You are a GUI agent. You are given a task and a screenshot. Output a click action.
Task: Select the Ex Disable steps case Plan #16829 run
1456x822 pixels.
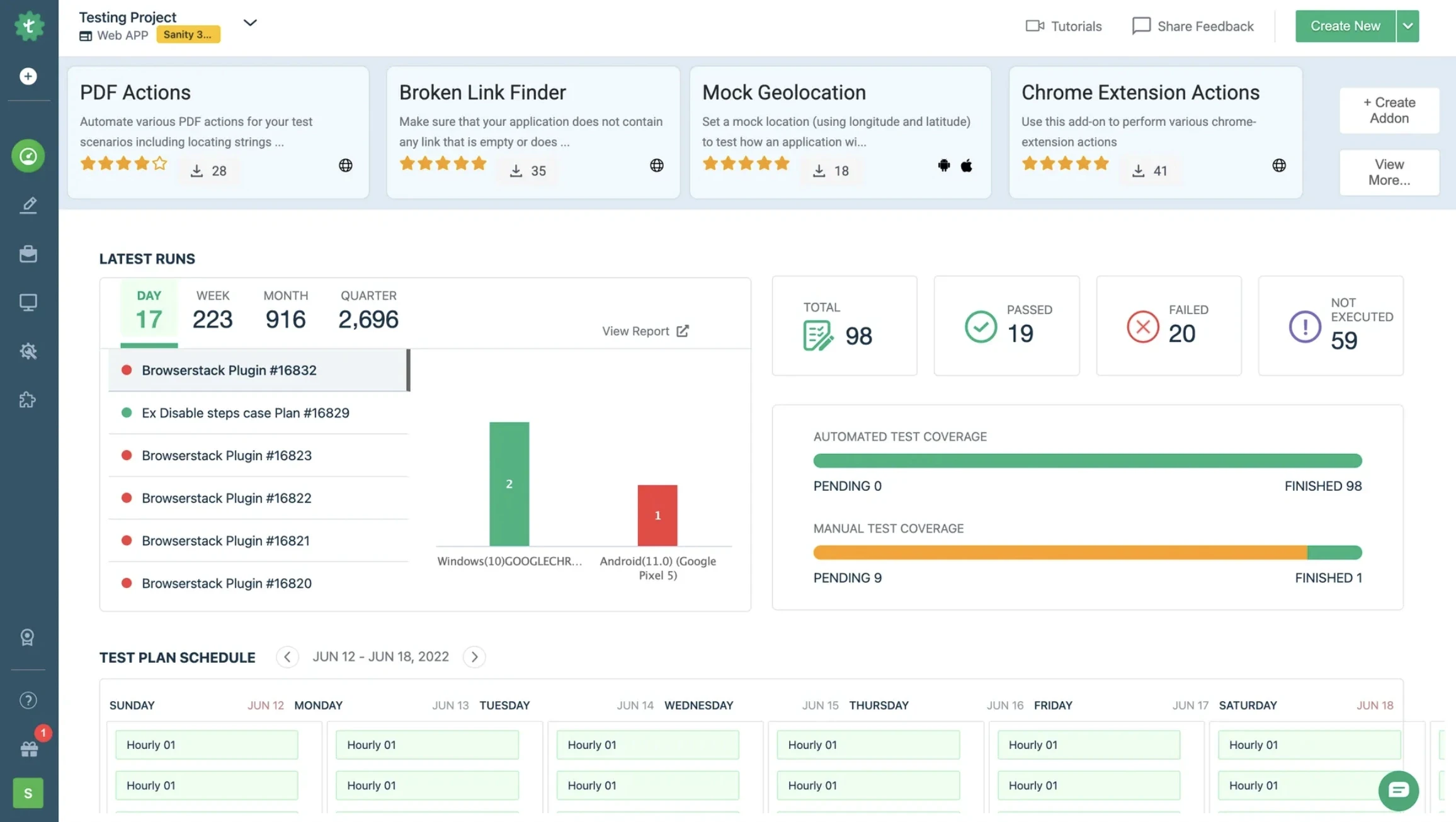pos(245,413)
